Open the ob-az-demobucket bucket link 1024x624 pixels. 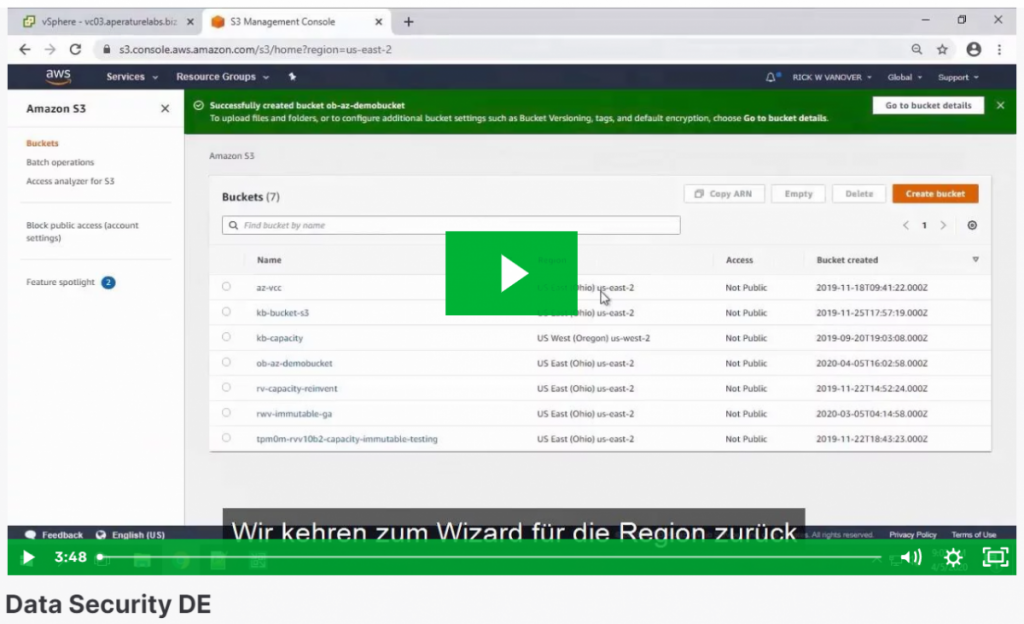(294, 363)
